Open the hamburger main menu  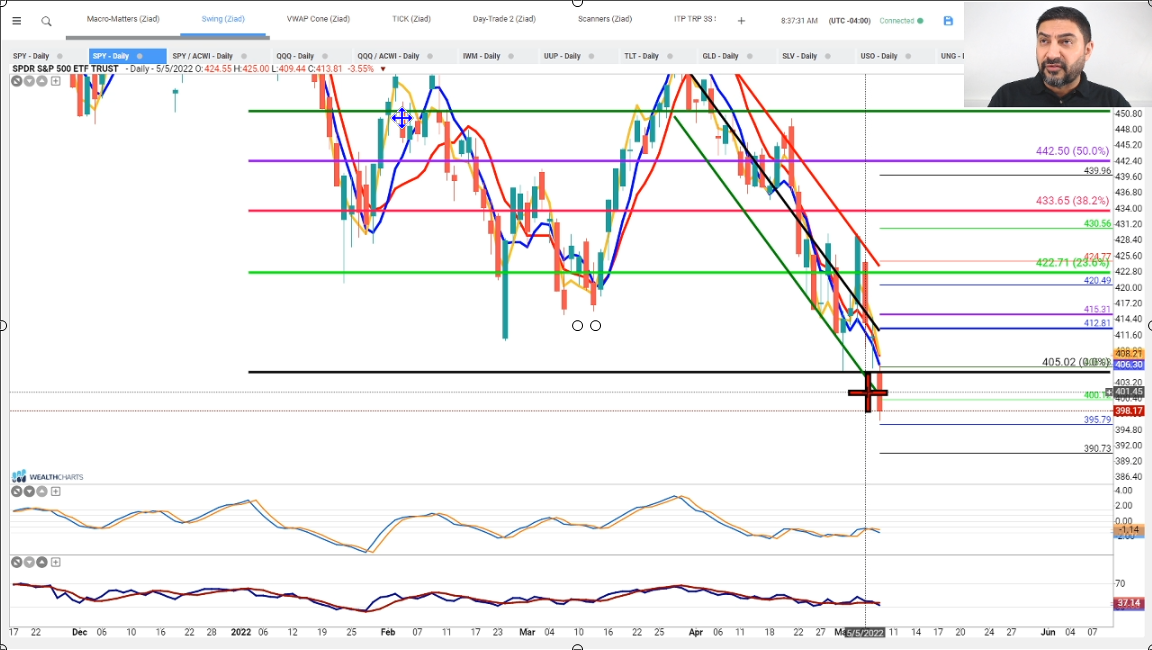point(16,21)
